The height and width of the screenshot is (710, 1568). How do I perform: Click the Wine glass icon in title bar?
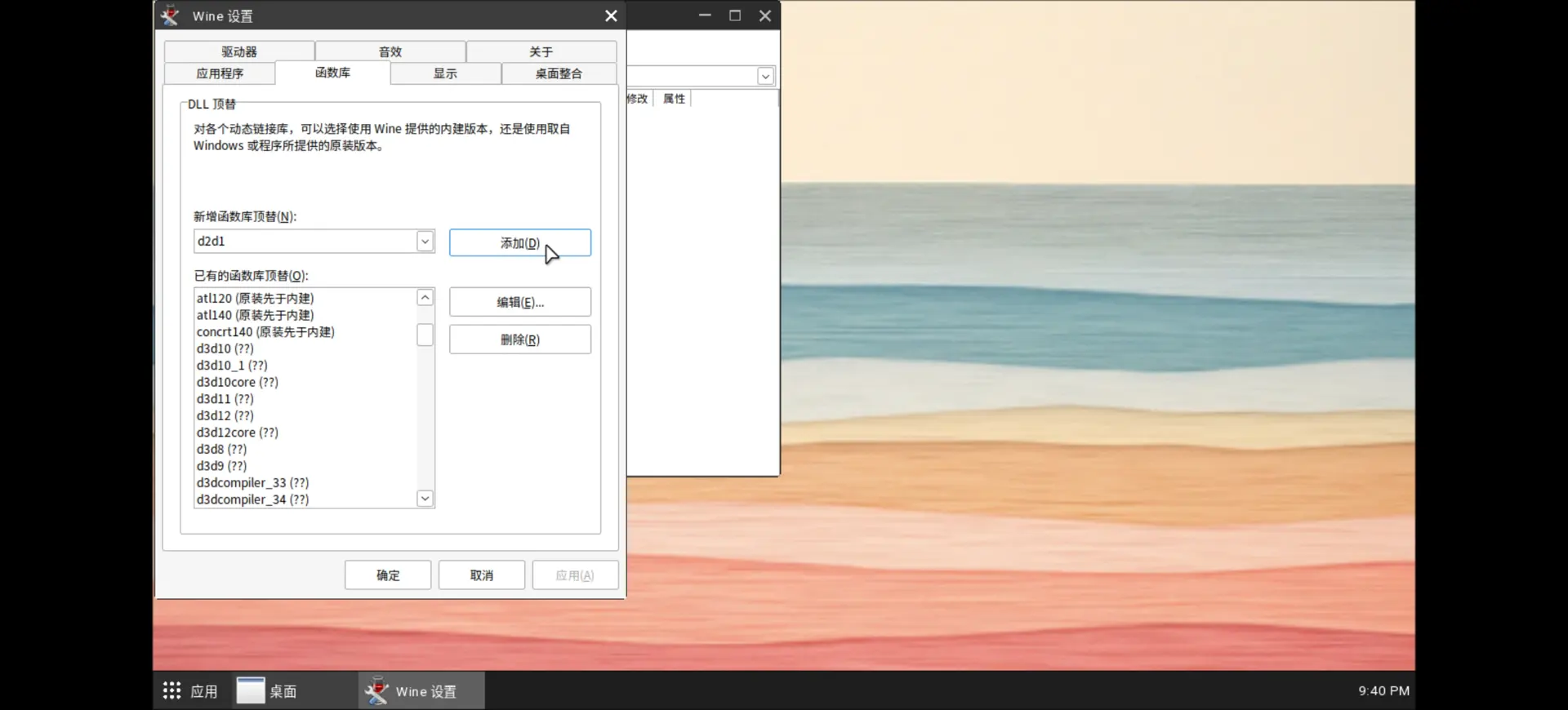click(170, 16)
